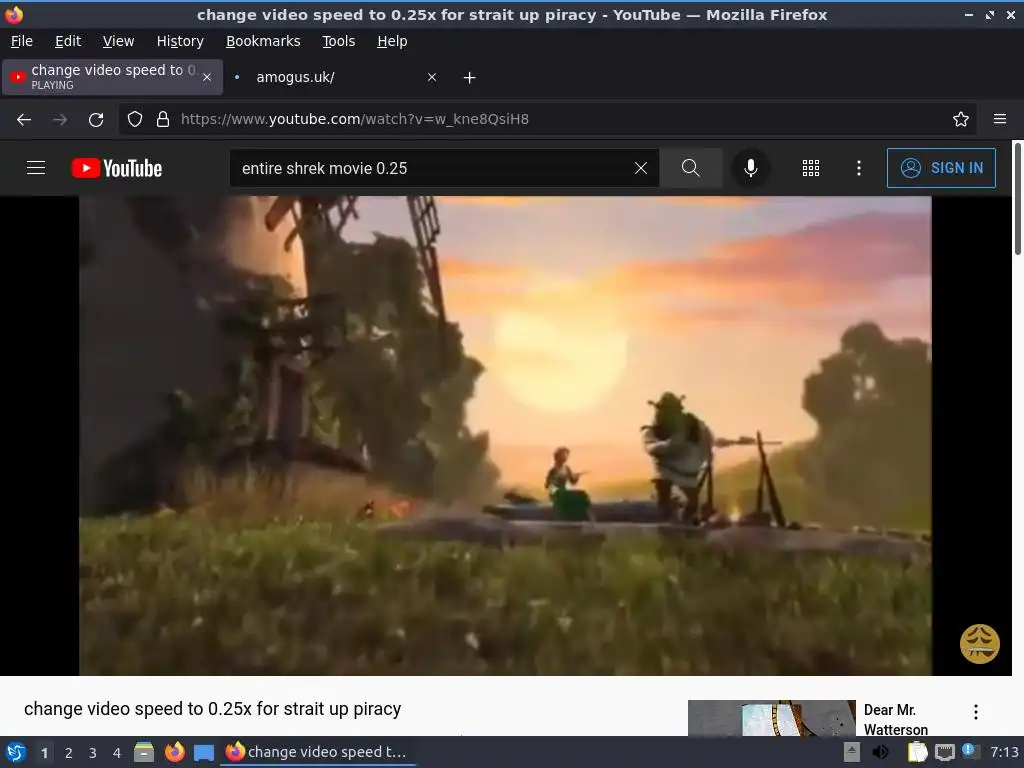The width and height of the screenshot is (1024, 768).
Task: Open the View menu
Action: 118,41
